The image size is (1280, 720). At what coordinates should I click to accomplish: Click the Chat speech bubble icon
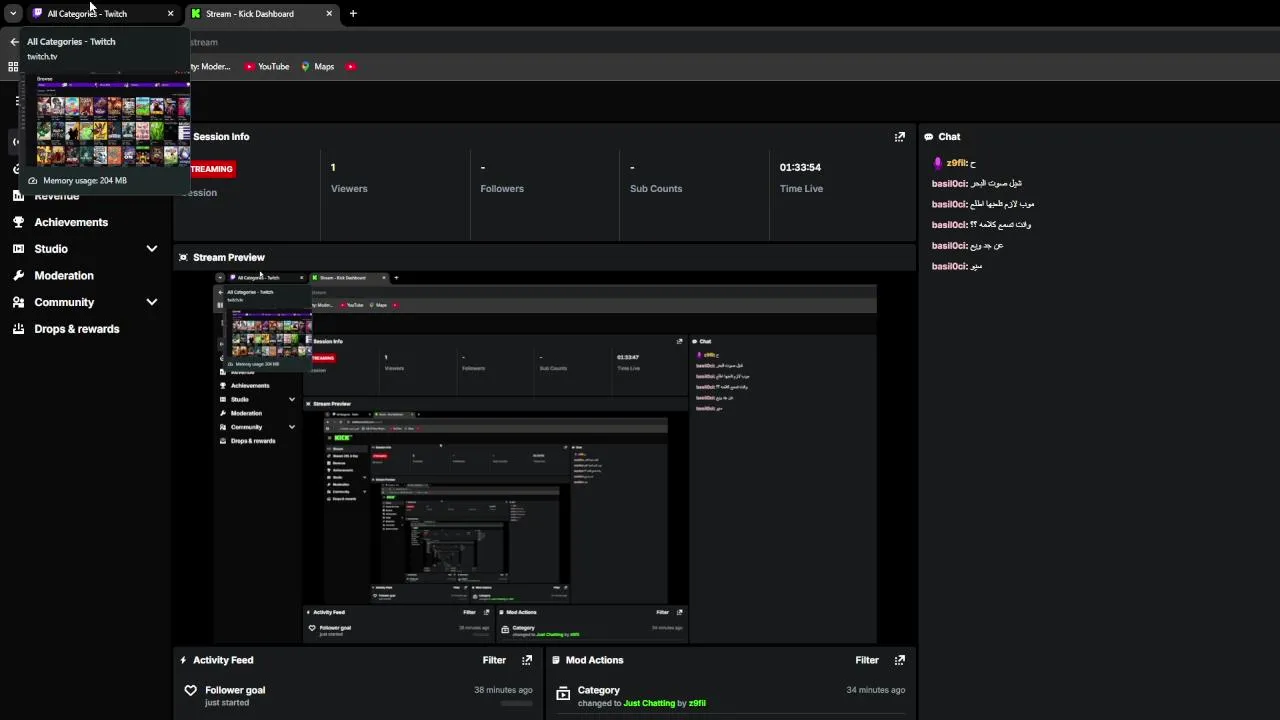[x=929, y=137]
